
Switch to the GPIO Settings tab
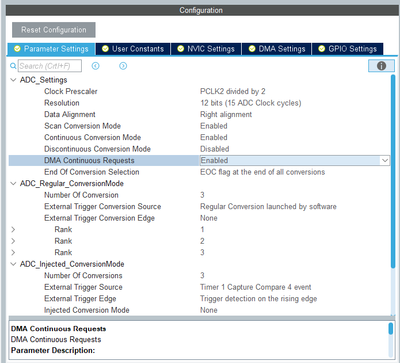(348, 49)
